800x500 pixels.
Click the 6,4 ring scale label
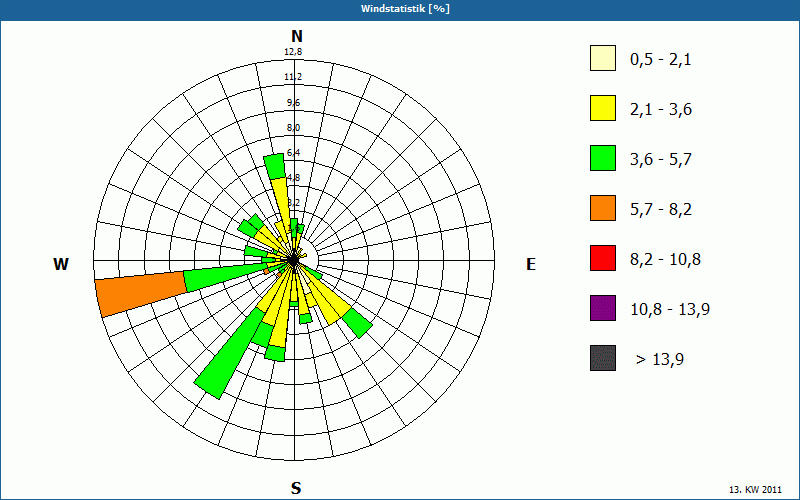(x=293, y=153)
